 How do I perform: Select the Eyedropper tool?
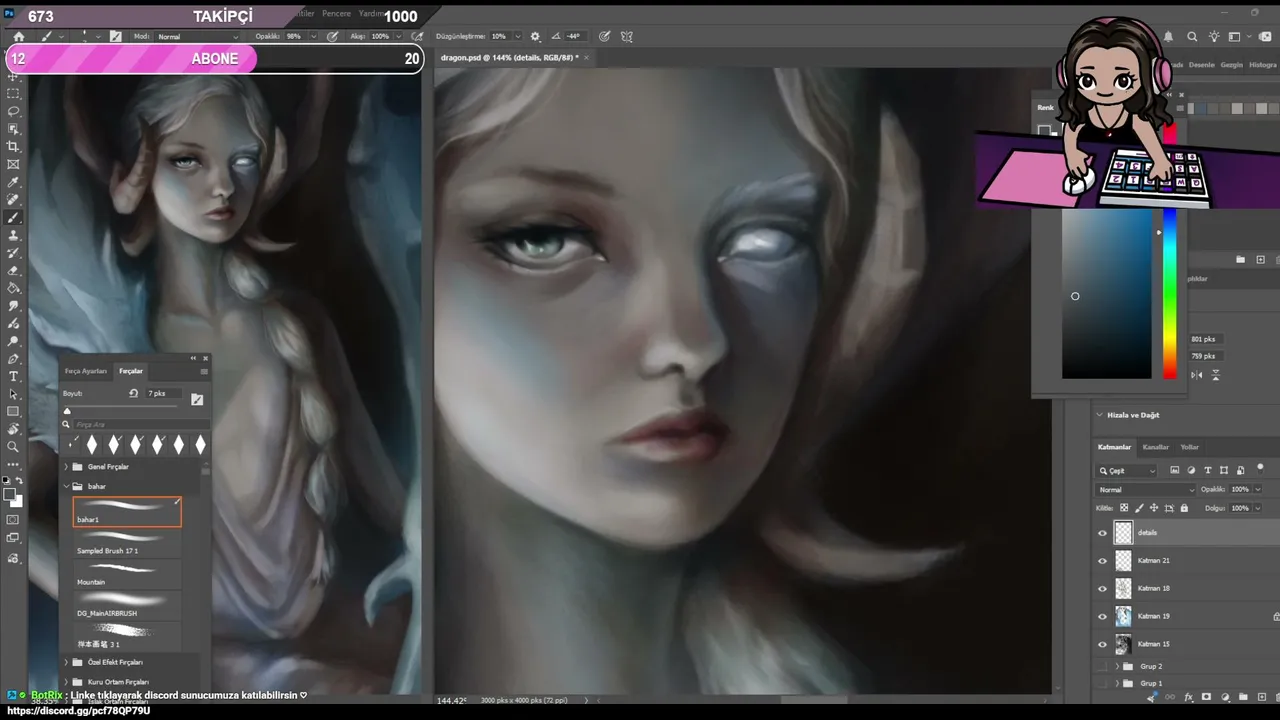(14, 183)
